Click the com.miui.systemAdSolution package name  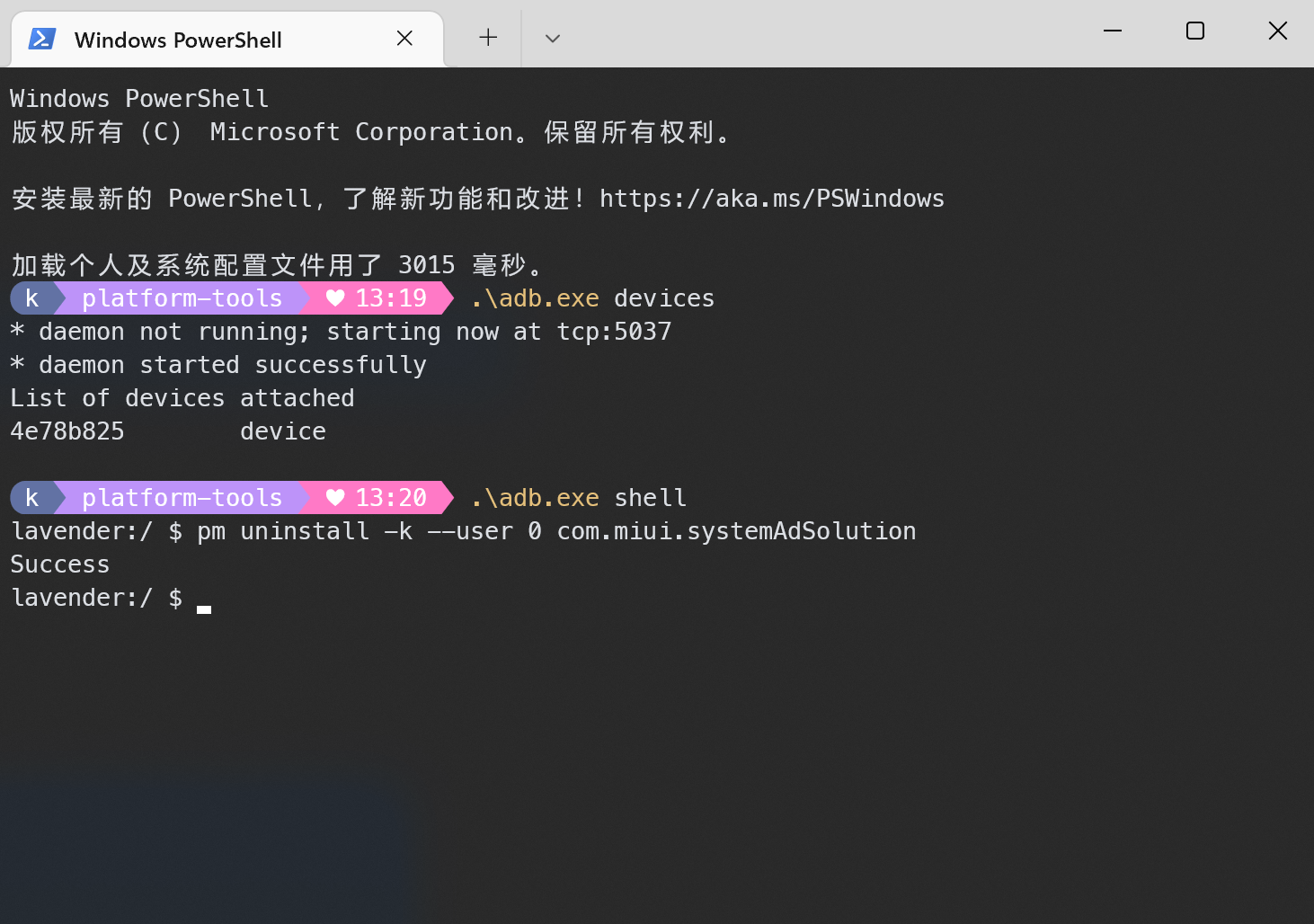[736, 531]
